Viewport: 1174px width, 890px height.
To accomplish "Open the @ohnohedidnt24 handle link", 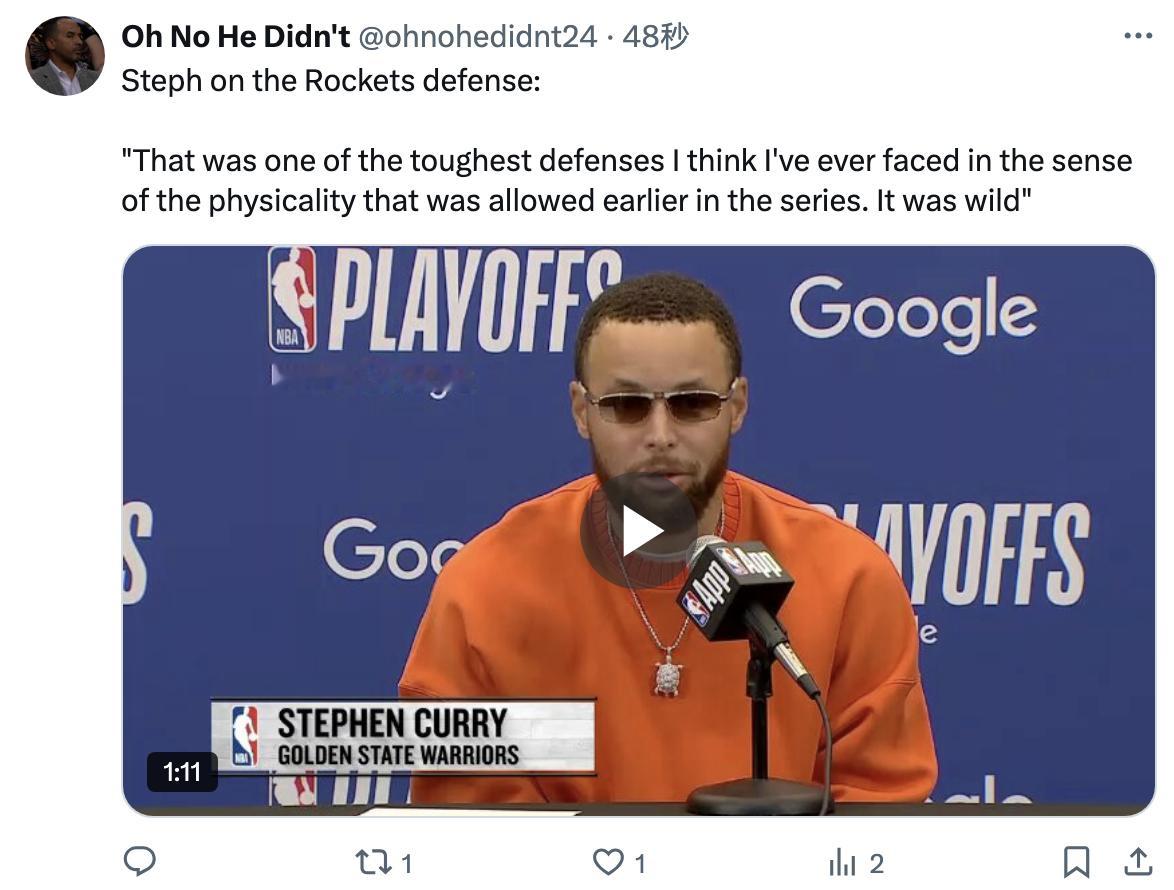I will 478,36.
